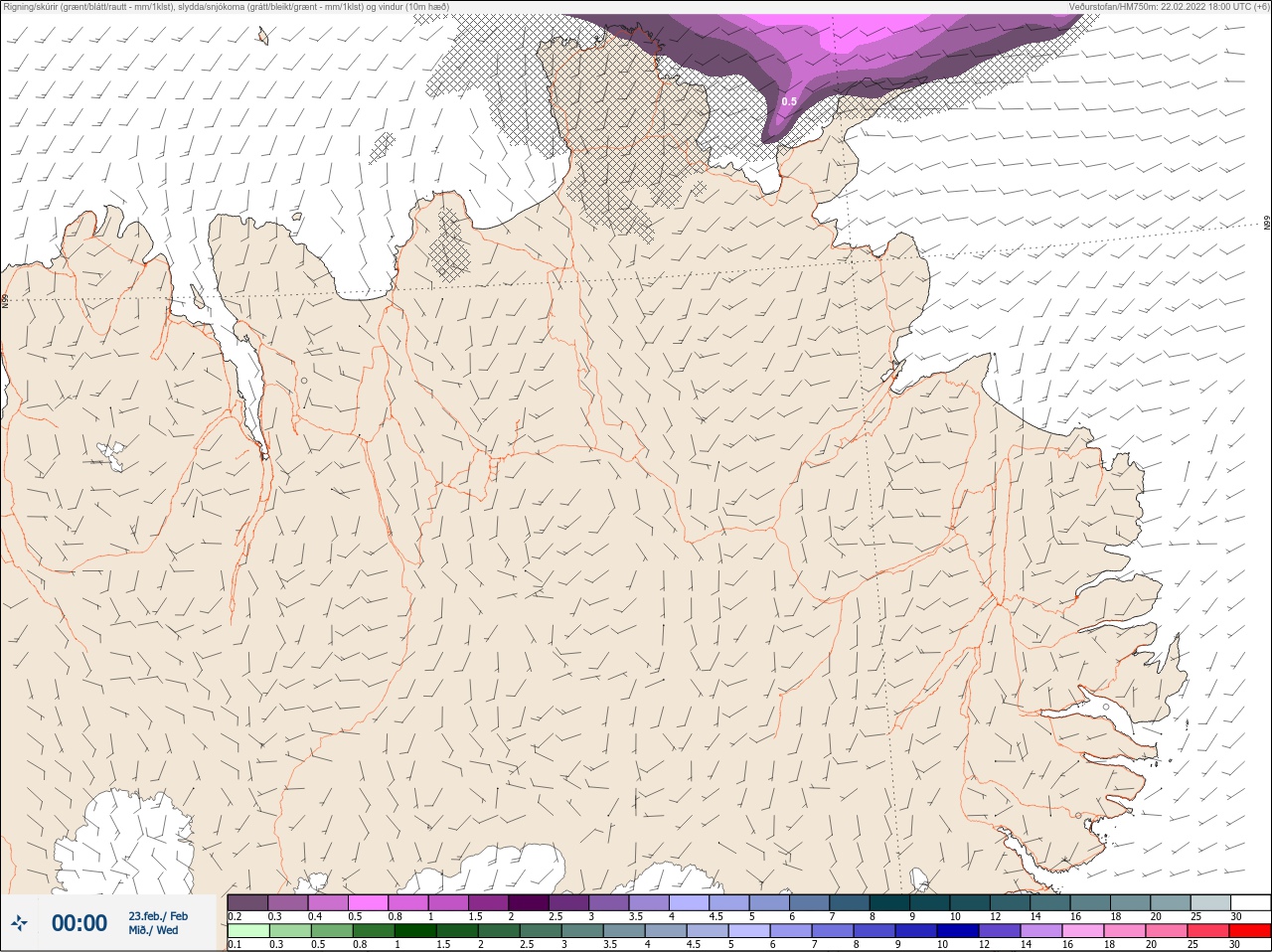
Task: Select the light pink swatch at 16 in lower legend
Action: 1083,930
